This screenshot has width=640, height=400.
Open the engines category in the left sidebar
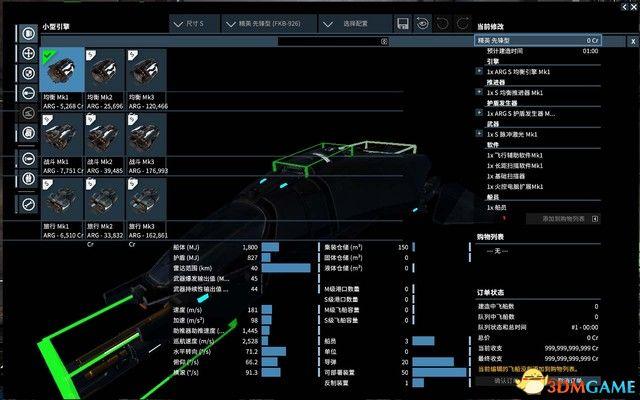point(28,33)
